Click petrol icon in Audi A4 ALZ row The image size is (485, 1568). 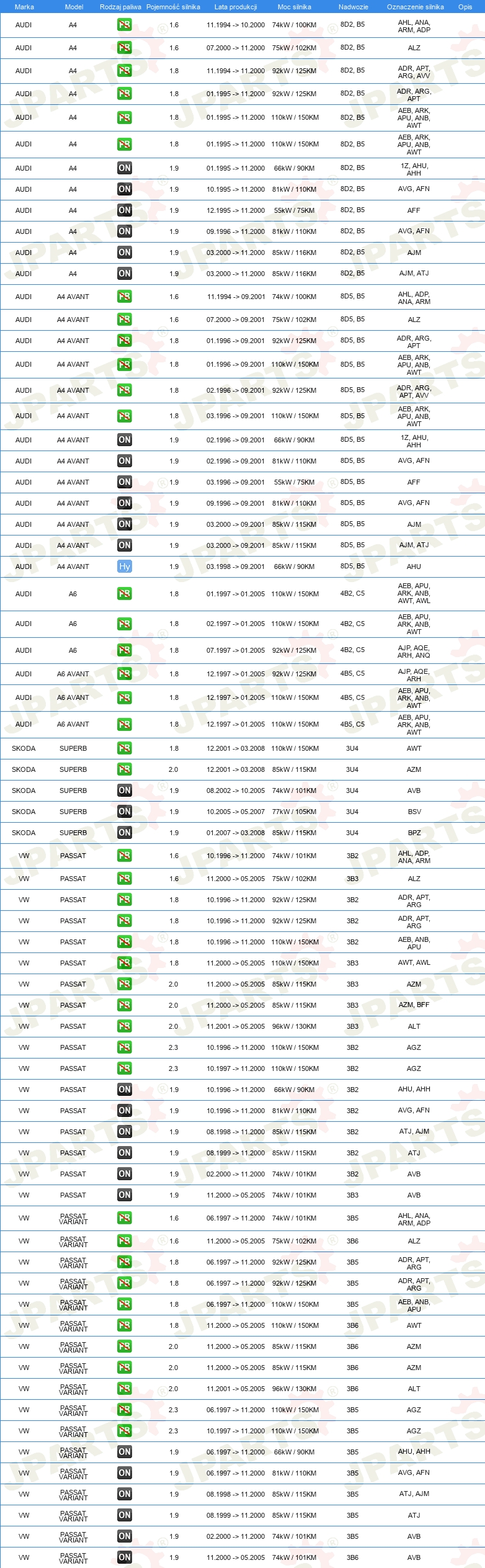(x=125, y=48)
